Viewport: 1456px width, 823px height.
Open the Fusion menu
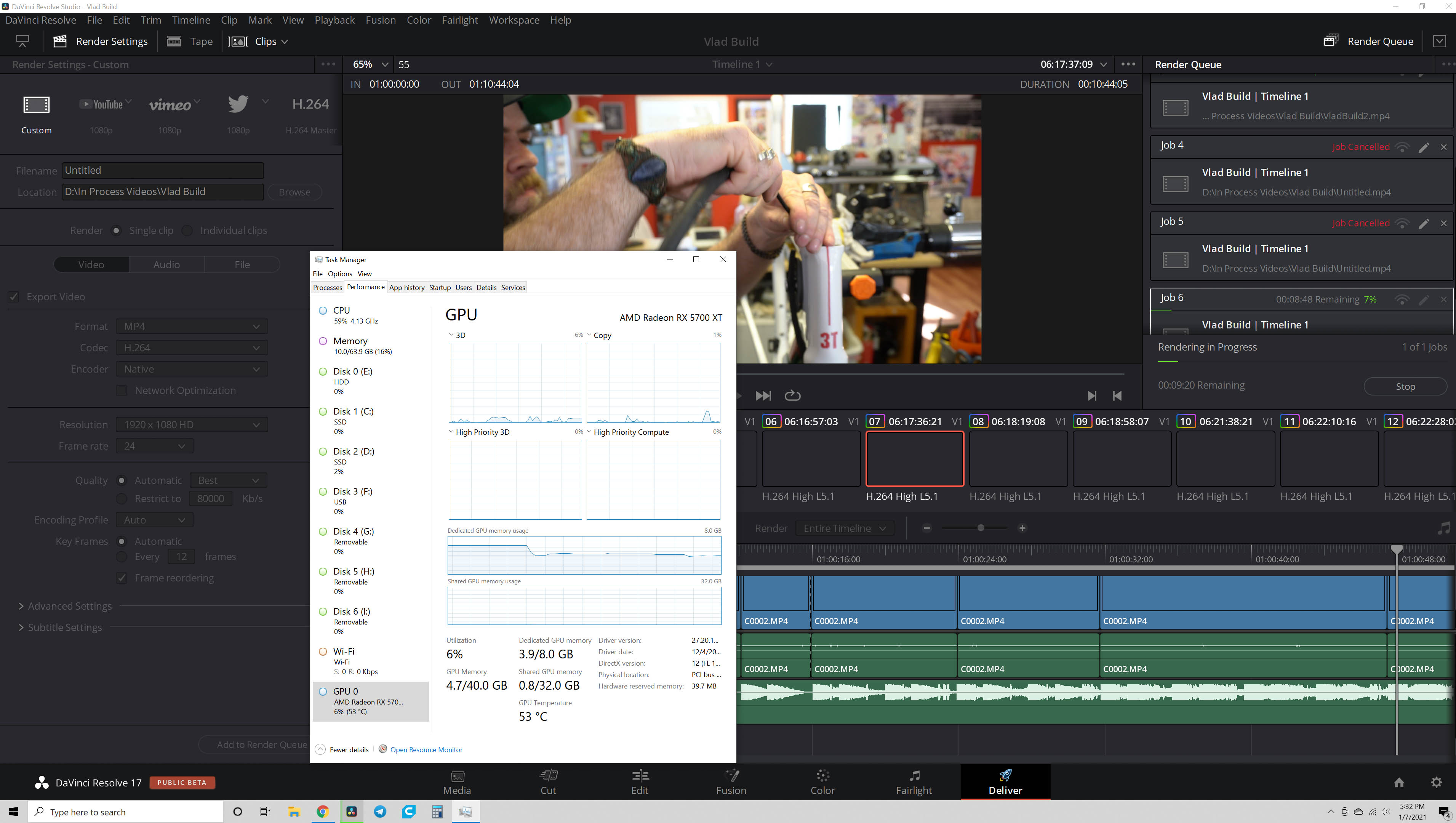(x=381, y=20)
